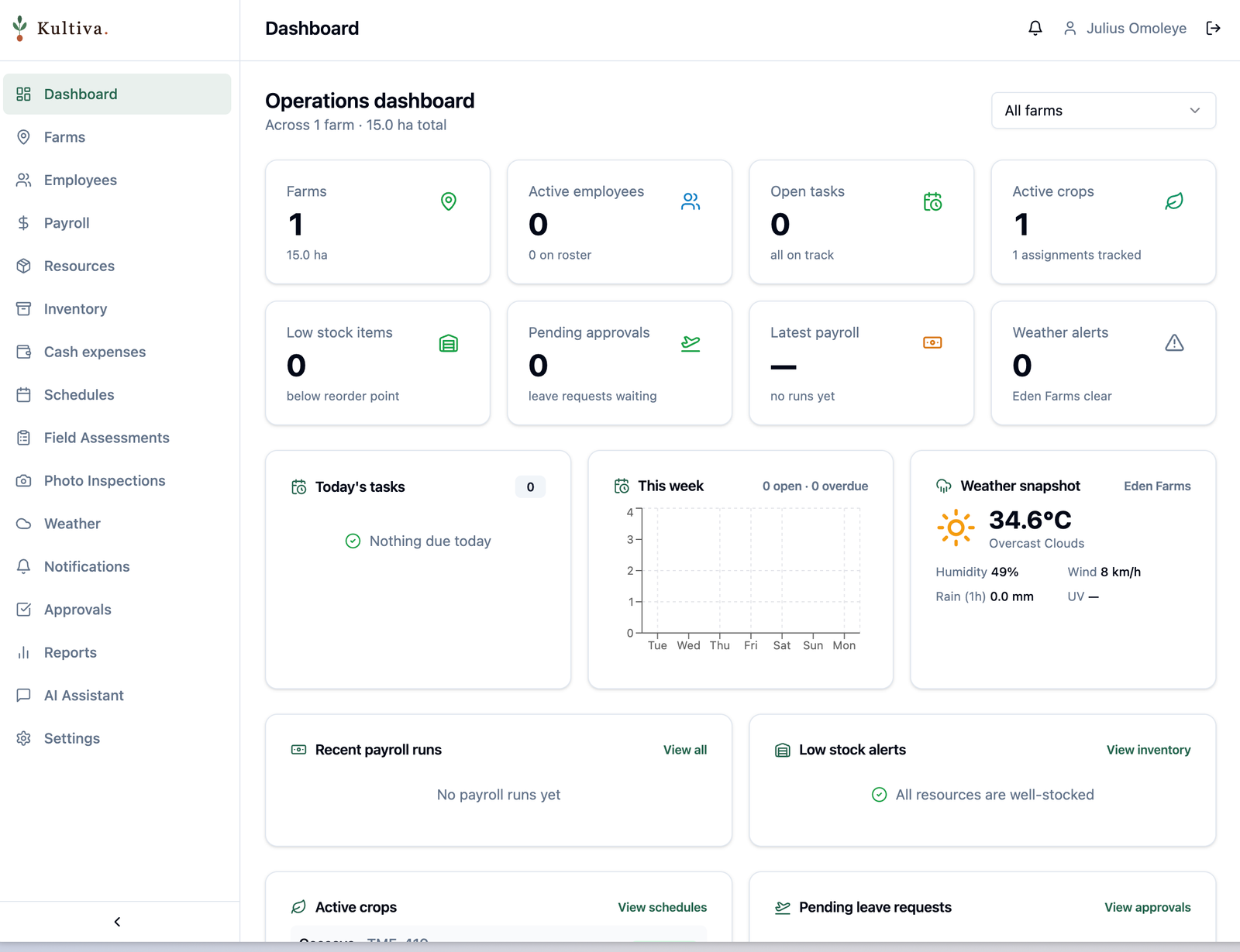This screenshot has height=952, width=1240.
Task: Click the green pin icon on Farms card
Action: pos(449,201)
